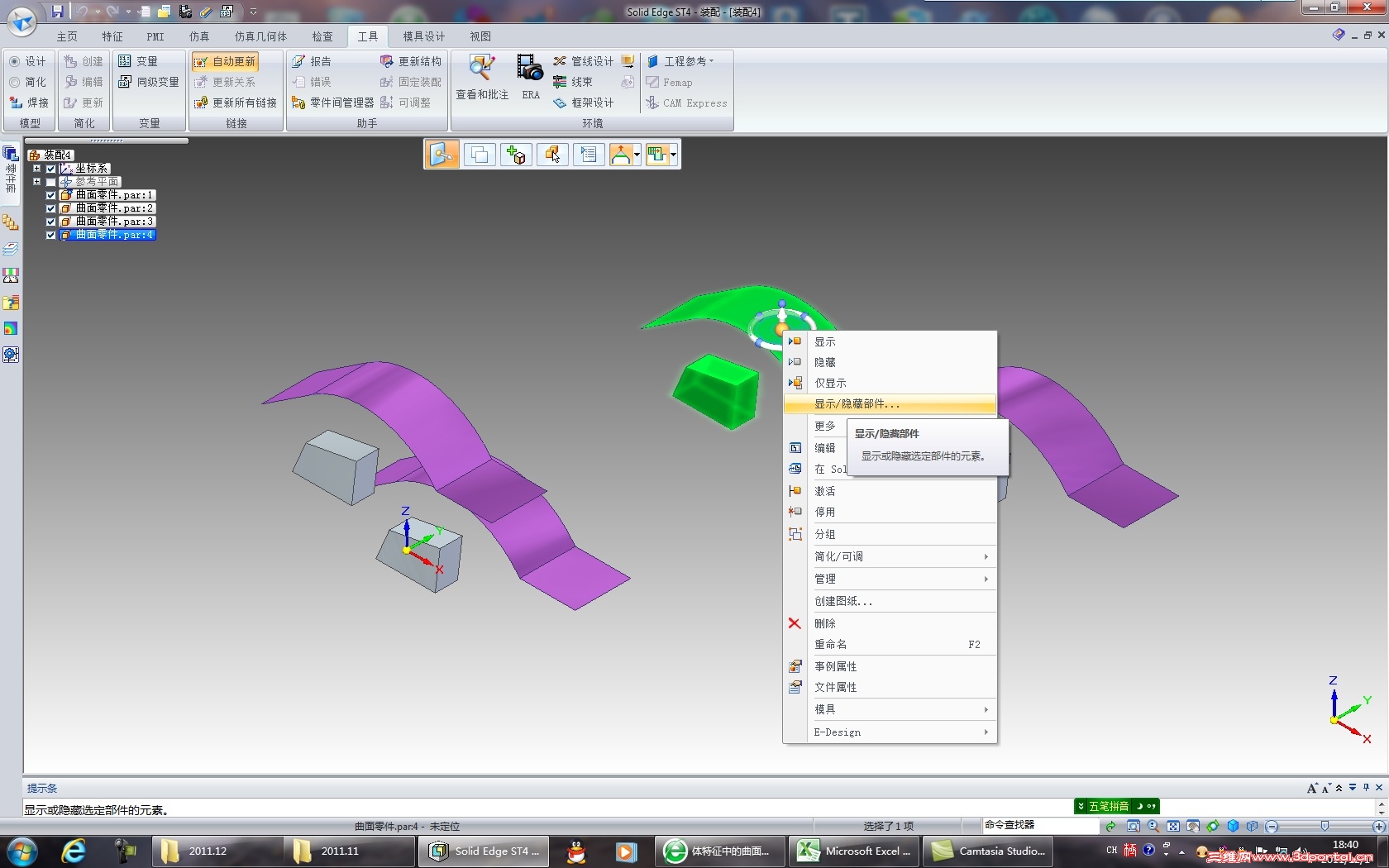Screen dimensions: 1389x868
Task: Click the 报告 report tool
Action: (312, 61)
